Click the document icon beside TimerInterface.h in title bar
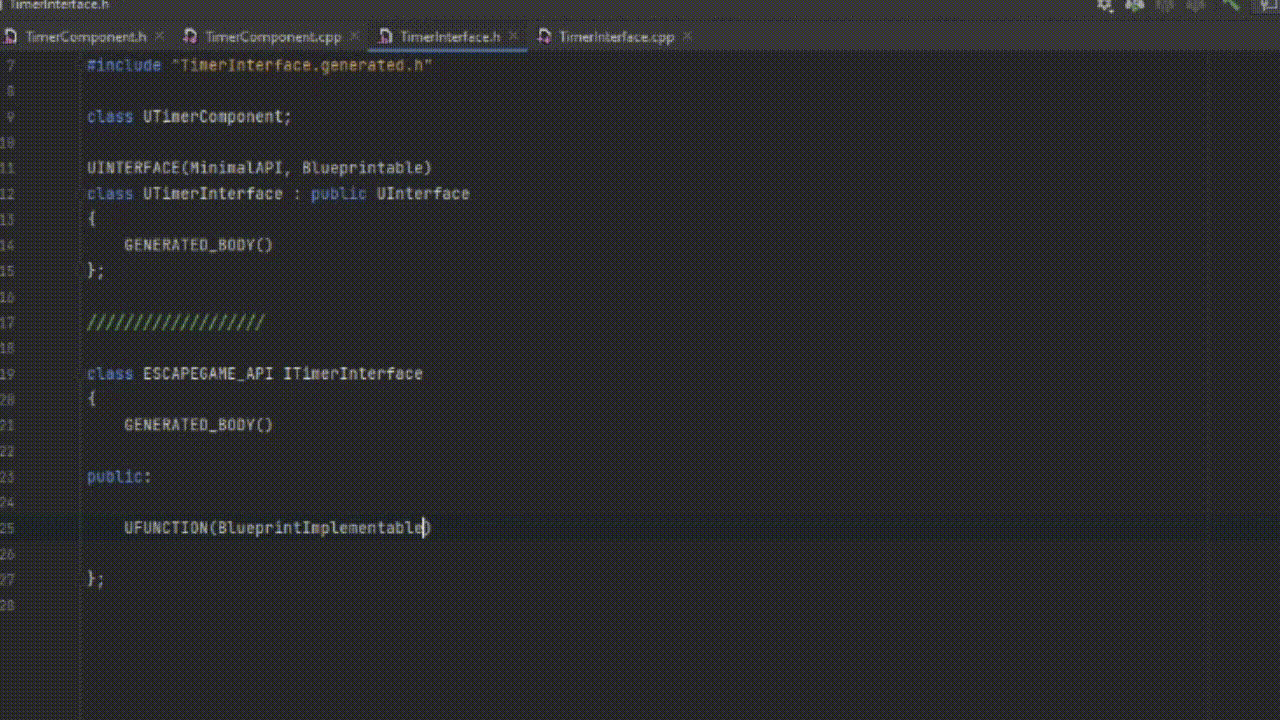The width and height of the screenshot is (1280, 720). point(5,5)
